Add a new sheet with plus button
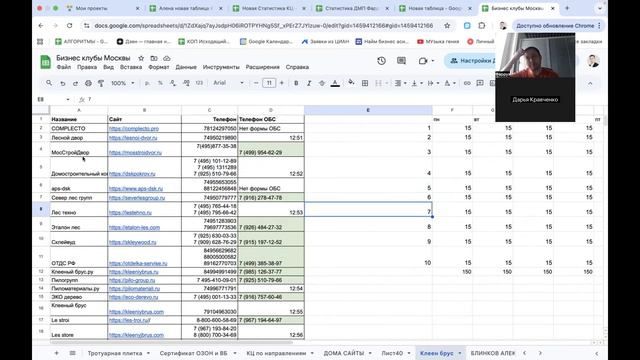 click(x=56, y=353)
